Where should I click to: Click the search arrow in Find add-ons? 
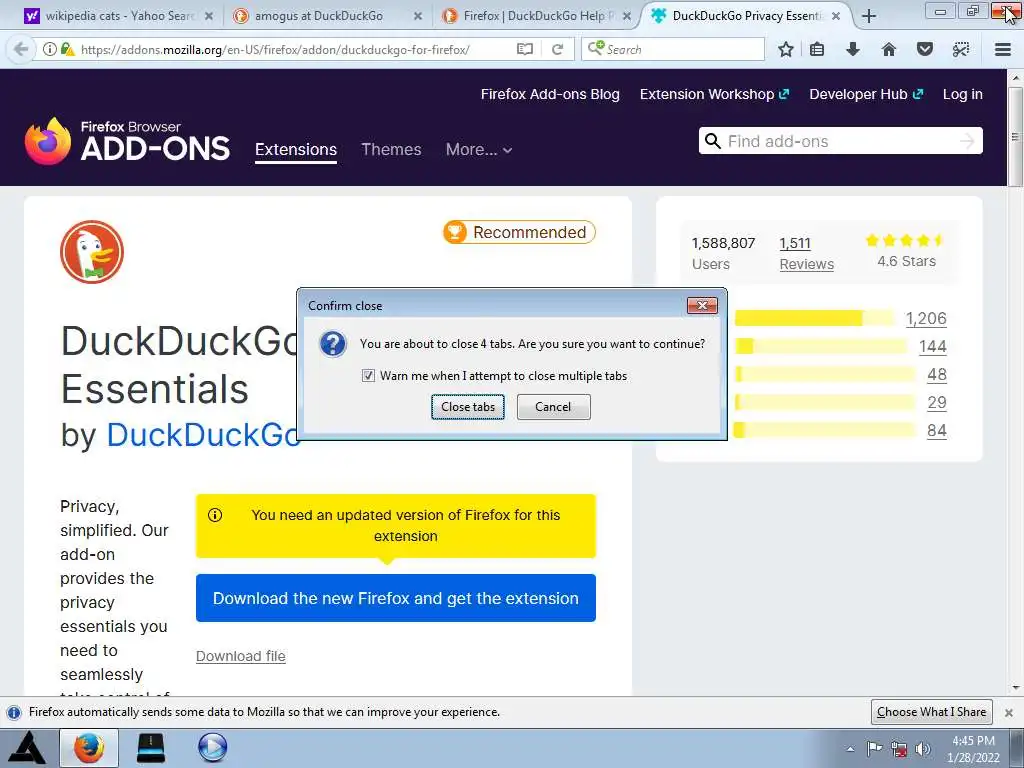pyautogui.click(x=967, y=141)
